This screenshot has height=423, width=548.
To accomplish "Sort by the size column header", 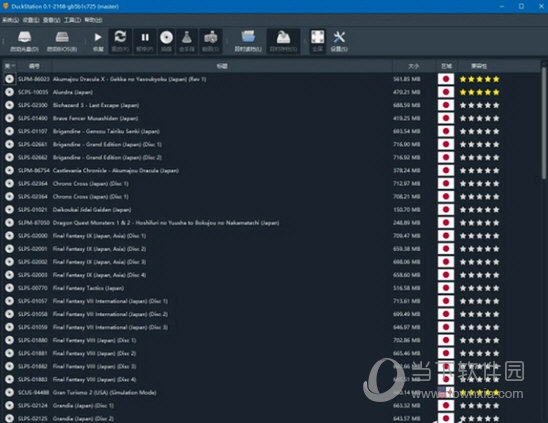I will [x=414, y=66].
